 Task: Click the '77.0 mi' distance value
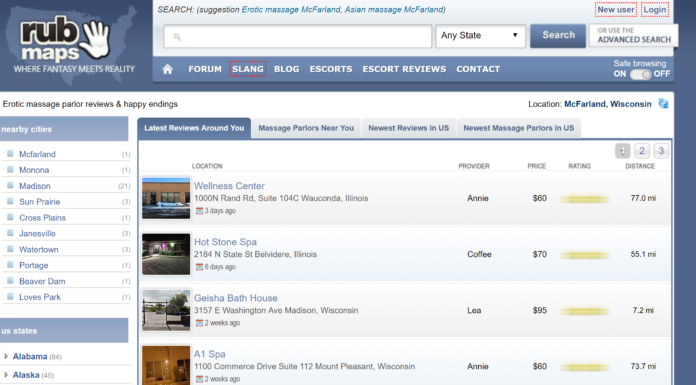click(x=643, y=198)
